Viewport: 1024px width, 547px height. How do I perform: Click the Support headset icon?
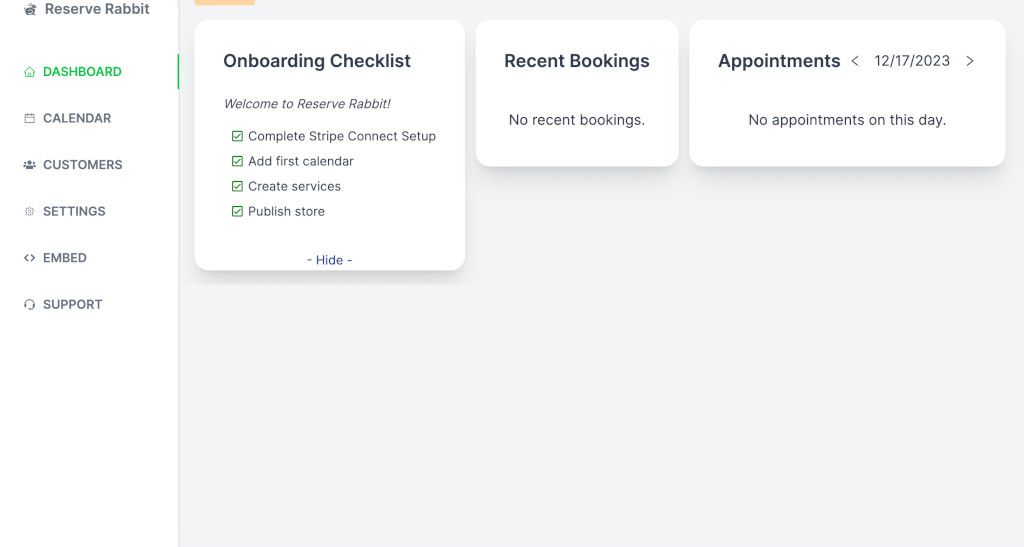(29, 304)
